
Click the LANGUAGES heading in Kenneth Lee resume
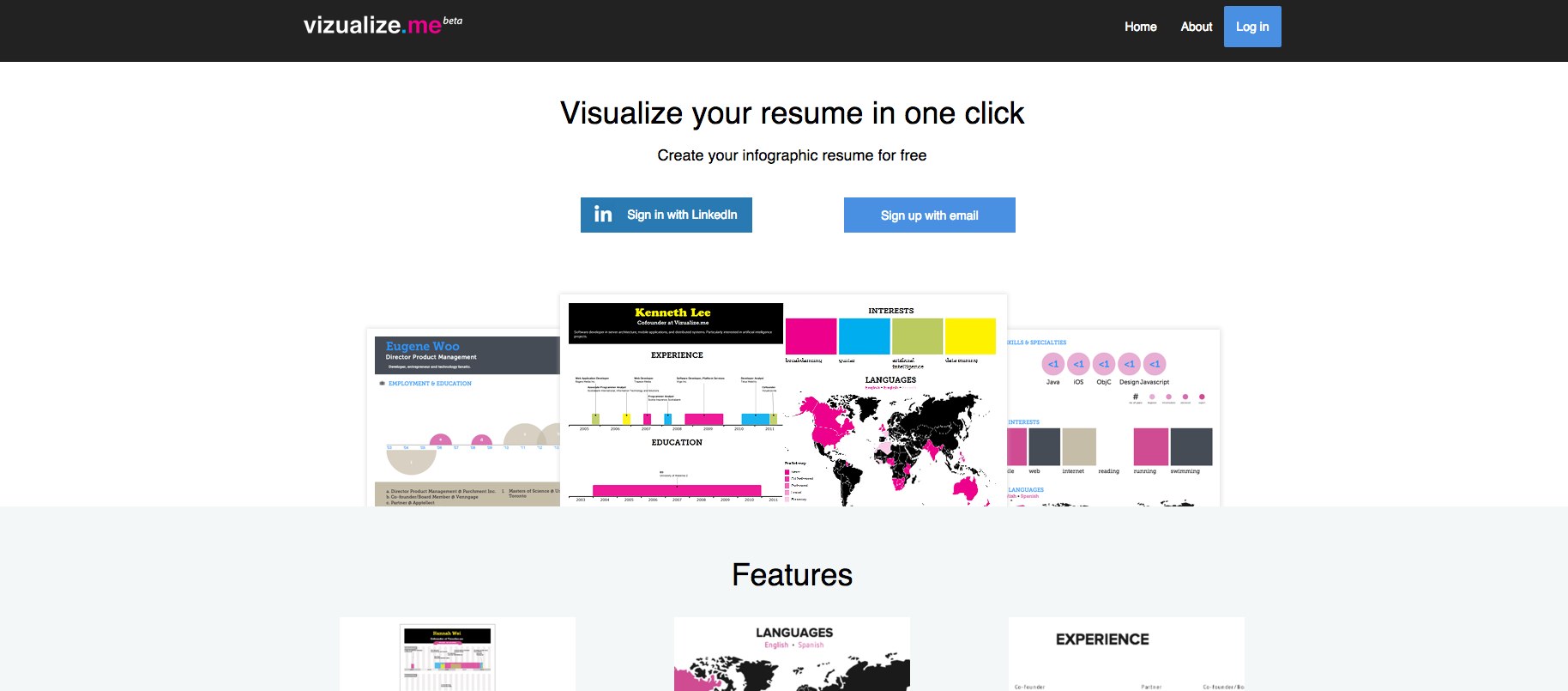tap(890, 379)
